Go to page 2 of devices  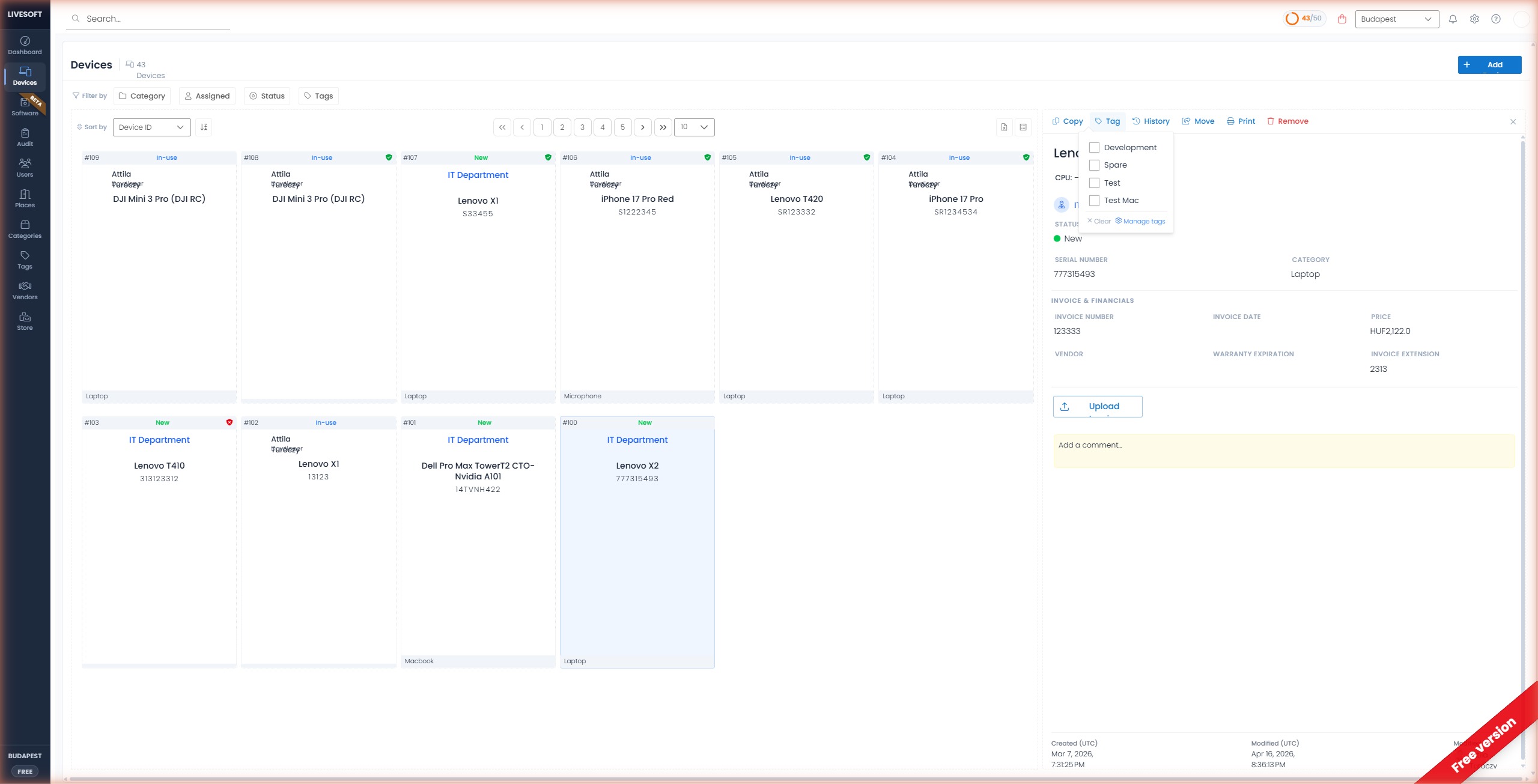click(562, 127)
